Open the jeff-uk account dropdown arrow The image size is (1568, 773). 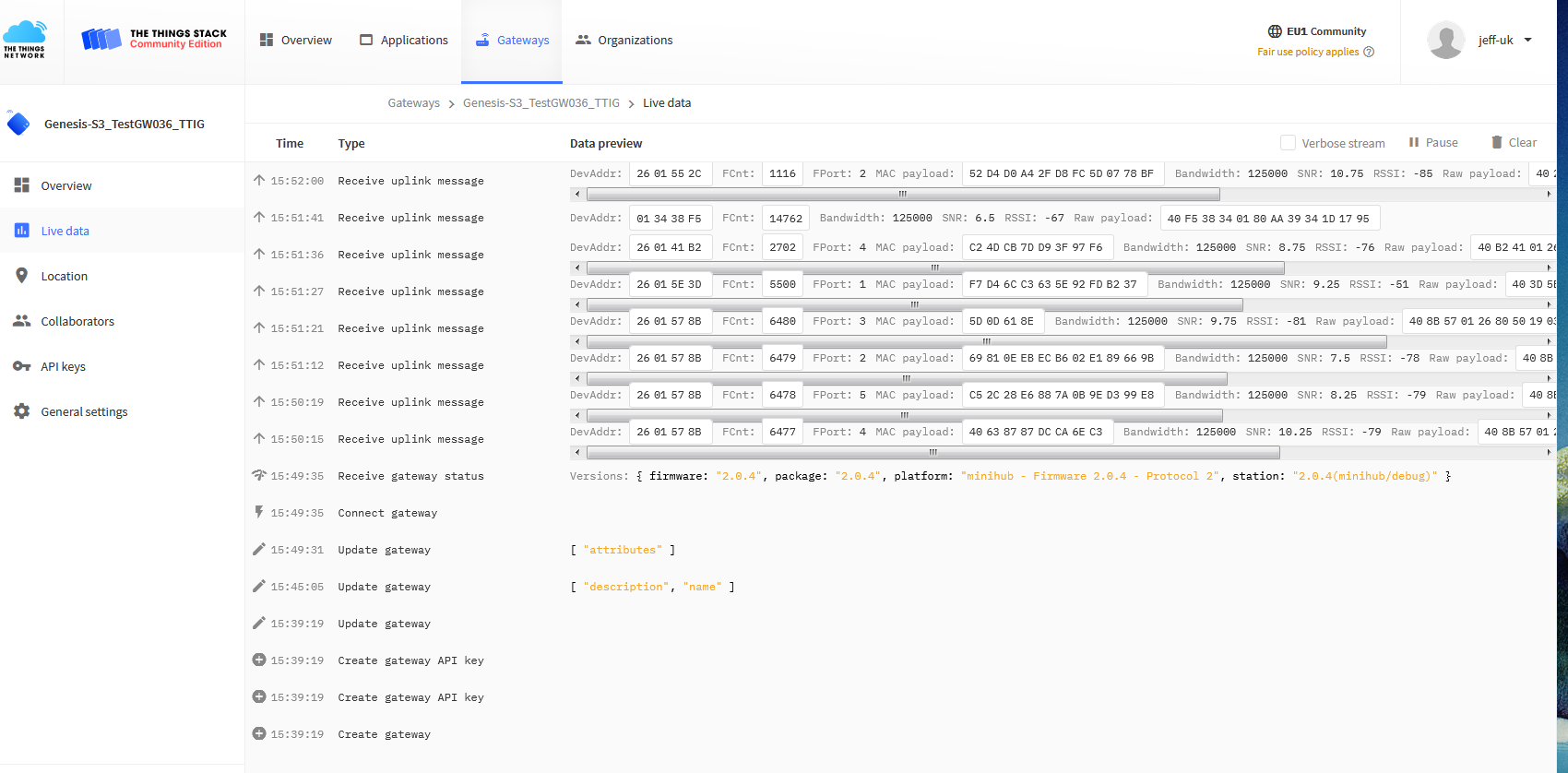click(x=1528, y=40)
